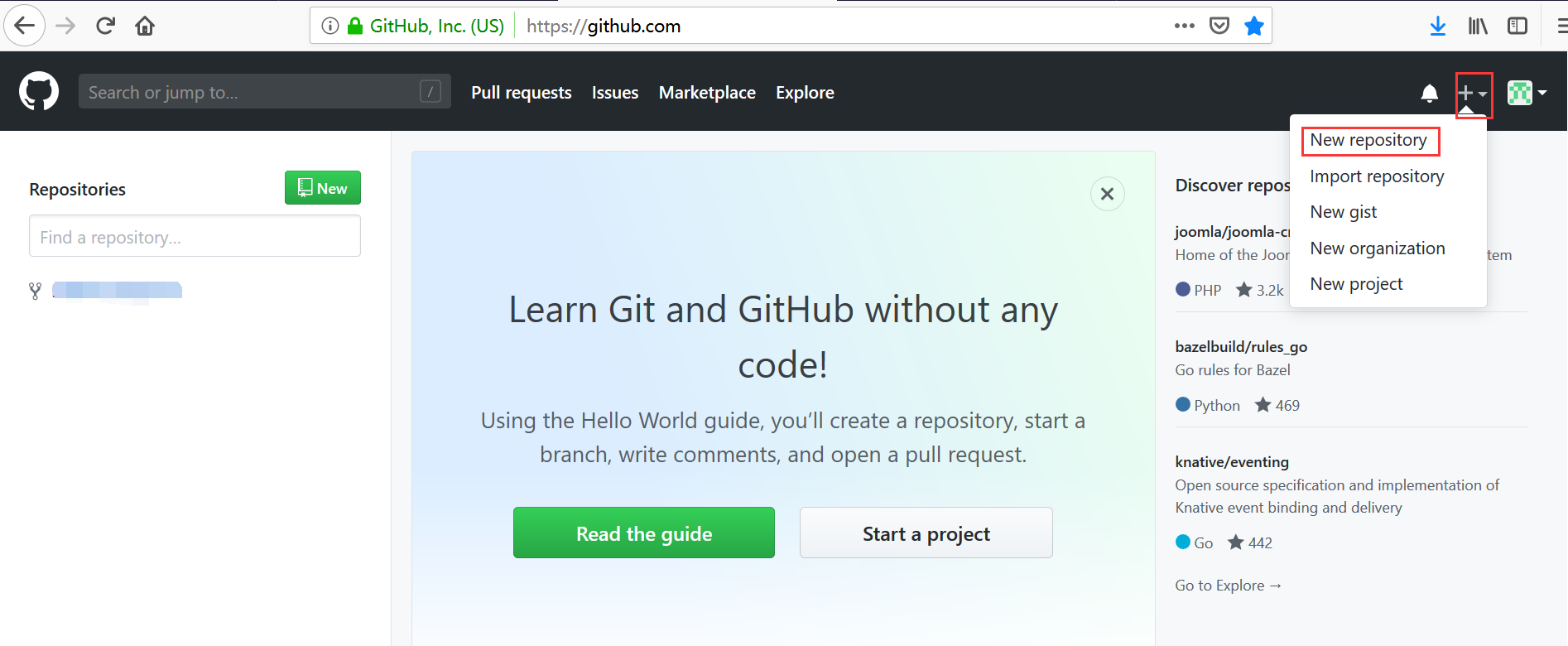Toggle the blue bookmark star
Screen dimensions: 1568x646
coord(1254,26)
